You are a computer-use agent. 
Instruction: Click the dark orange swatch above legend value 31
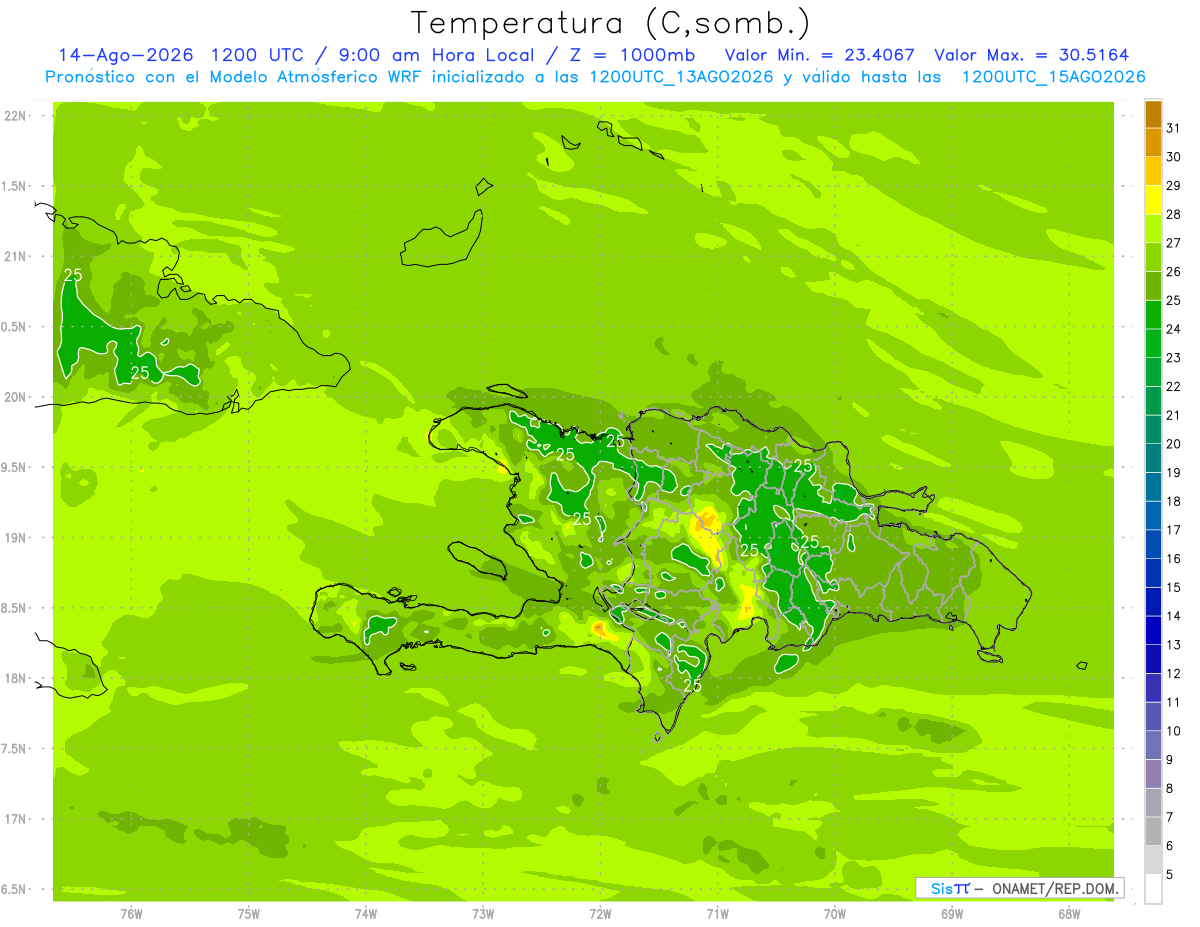(x=1153, y=113)
